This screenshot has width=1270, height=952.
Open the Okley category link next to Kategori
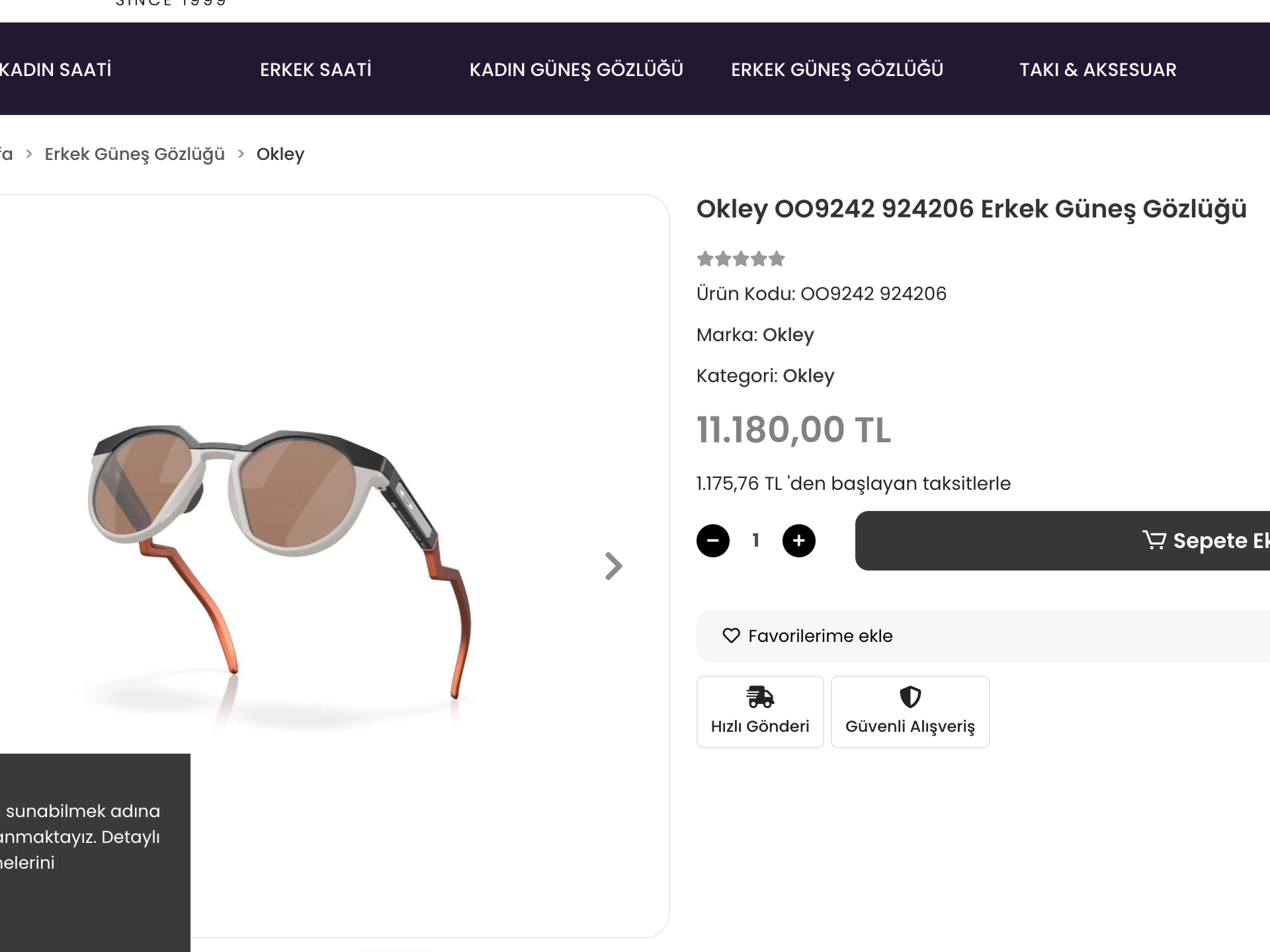(x=808, y=376)
